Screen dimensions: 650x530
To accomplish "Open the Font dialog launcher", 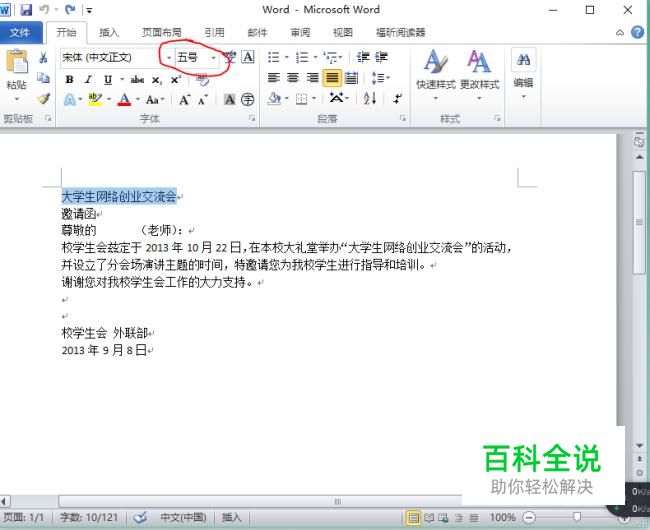I will click(x=252, y=119).
